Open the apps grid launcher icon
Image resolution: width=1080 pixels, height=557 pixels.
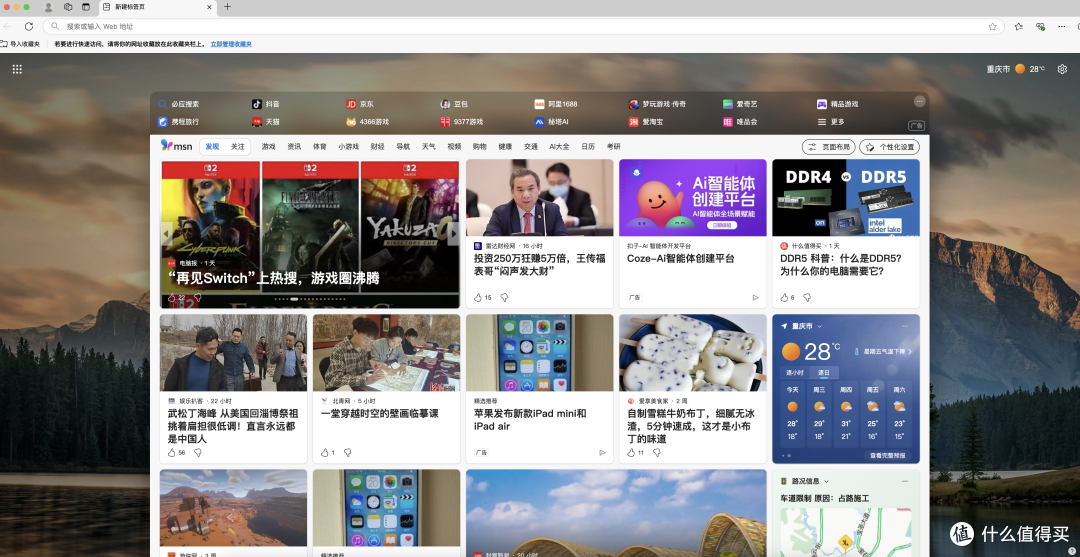17,69
